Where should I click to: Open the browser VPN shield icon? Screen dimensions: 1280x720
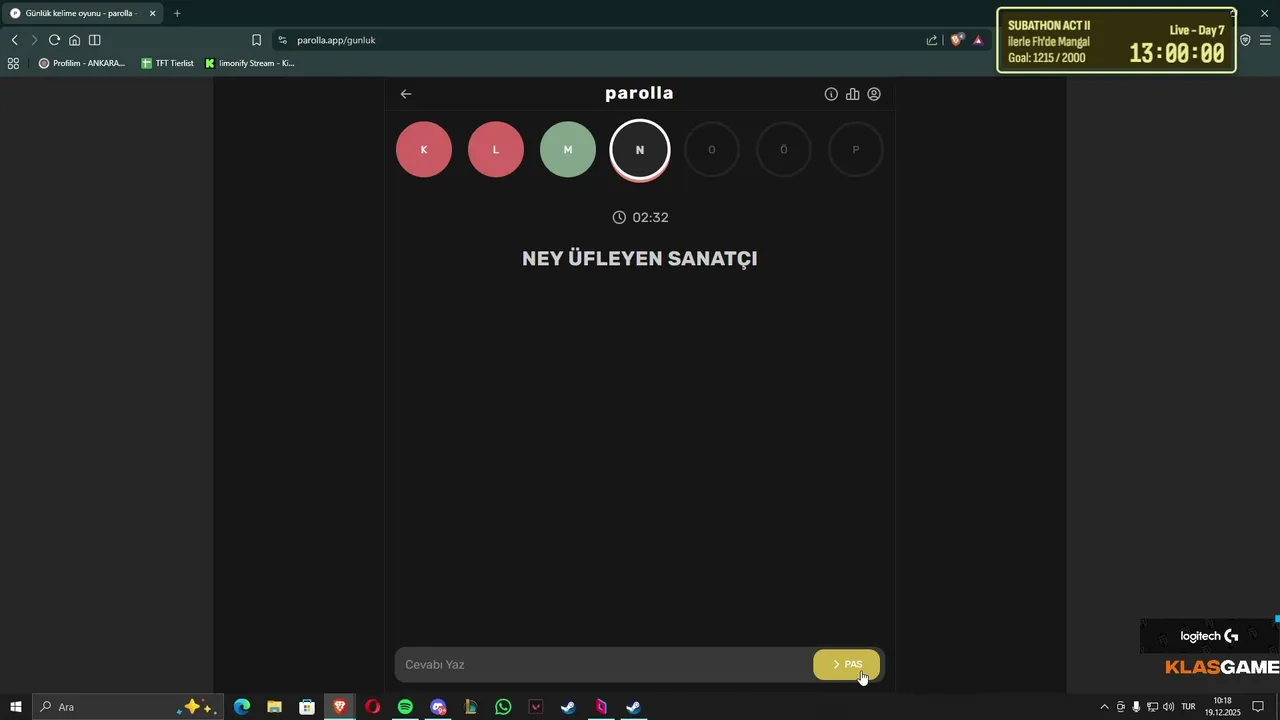(1245, 40)
